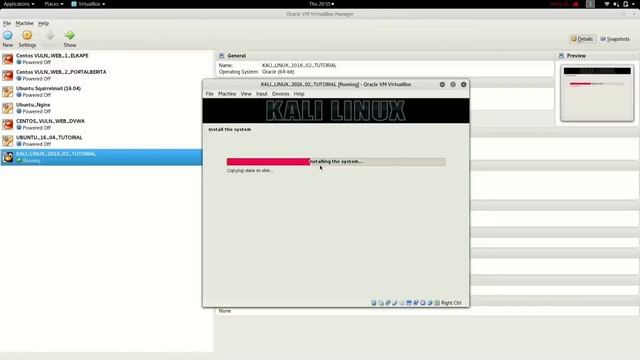Open the File menu in the VM window
Screen dimensions: 640x360
coord(209,93)
